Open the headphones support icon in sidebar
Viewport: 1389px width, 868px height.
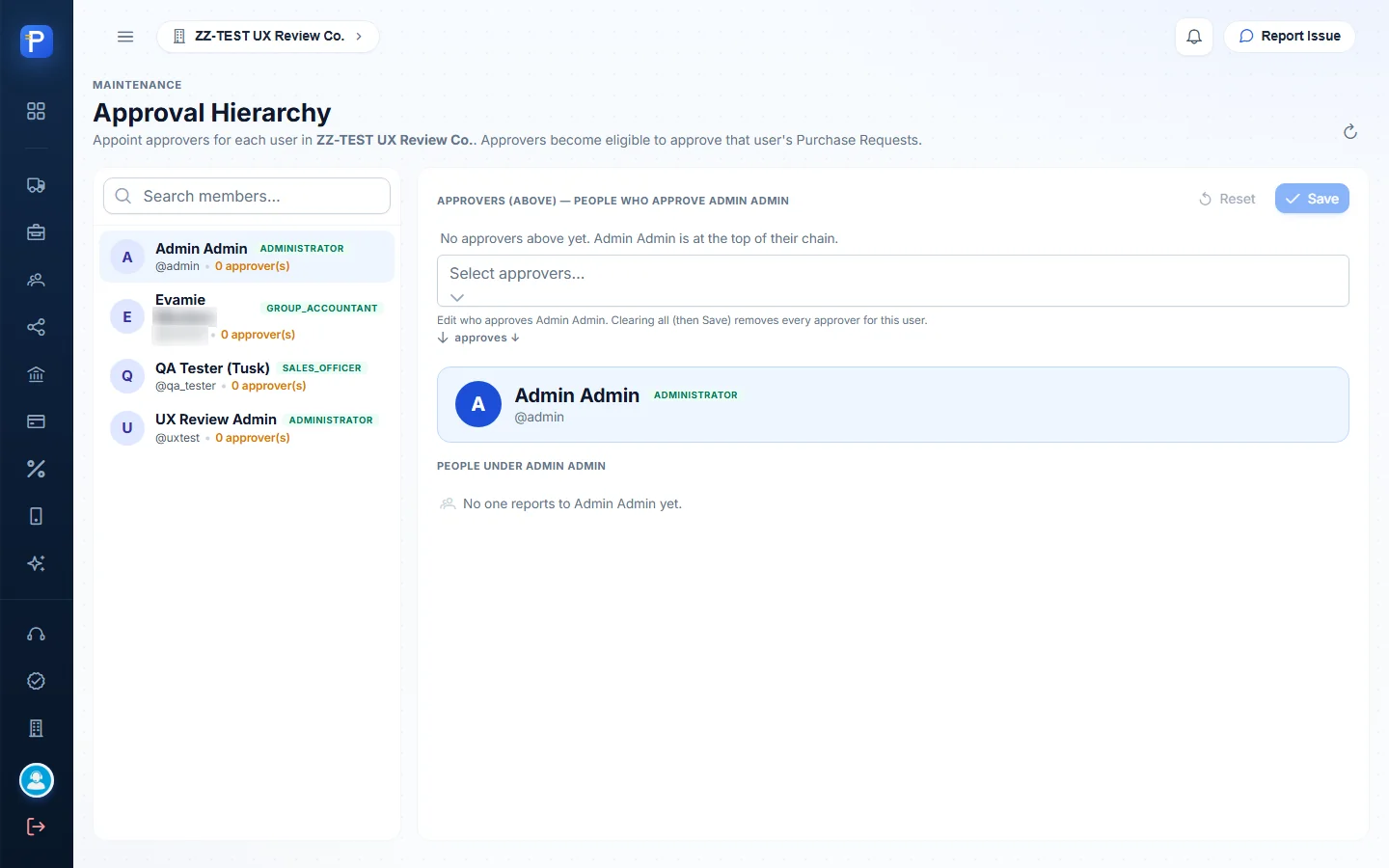tap(36, 634)
